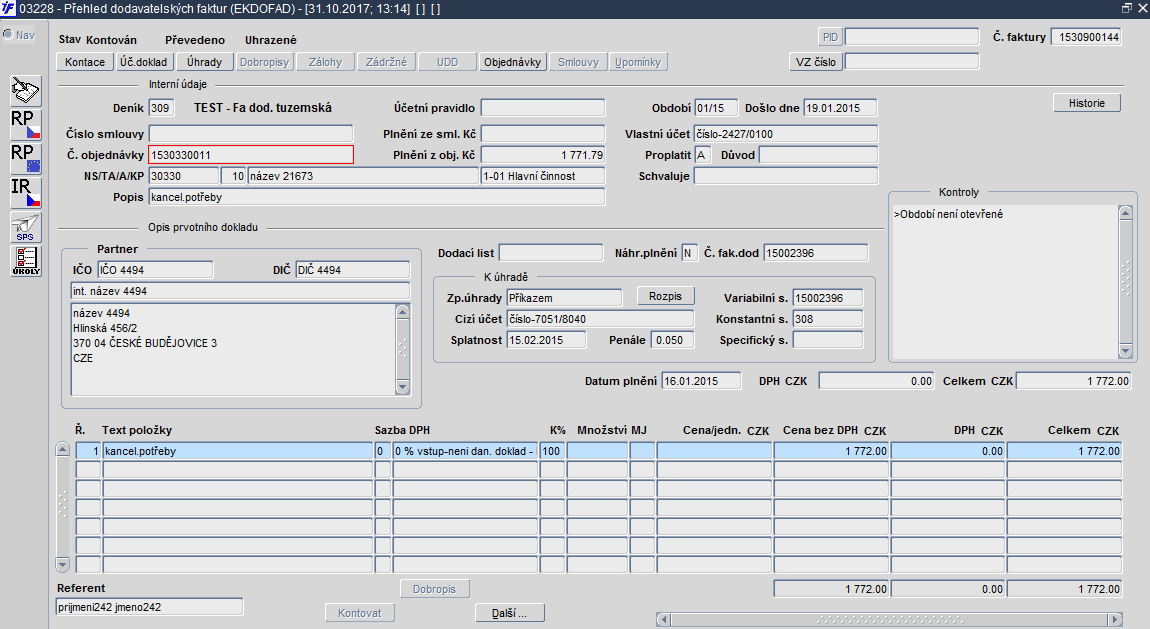Viewport: 1150px width, 629px height.
Task: Open the Úhrady button
Action: 205,62
